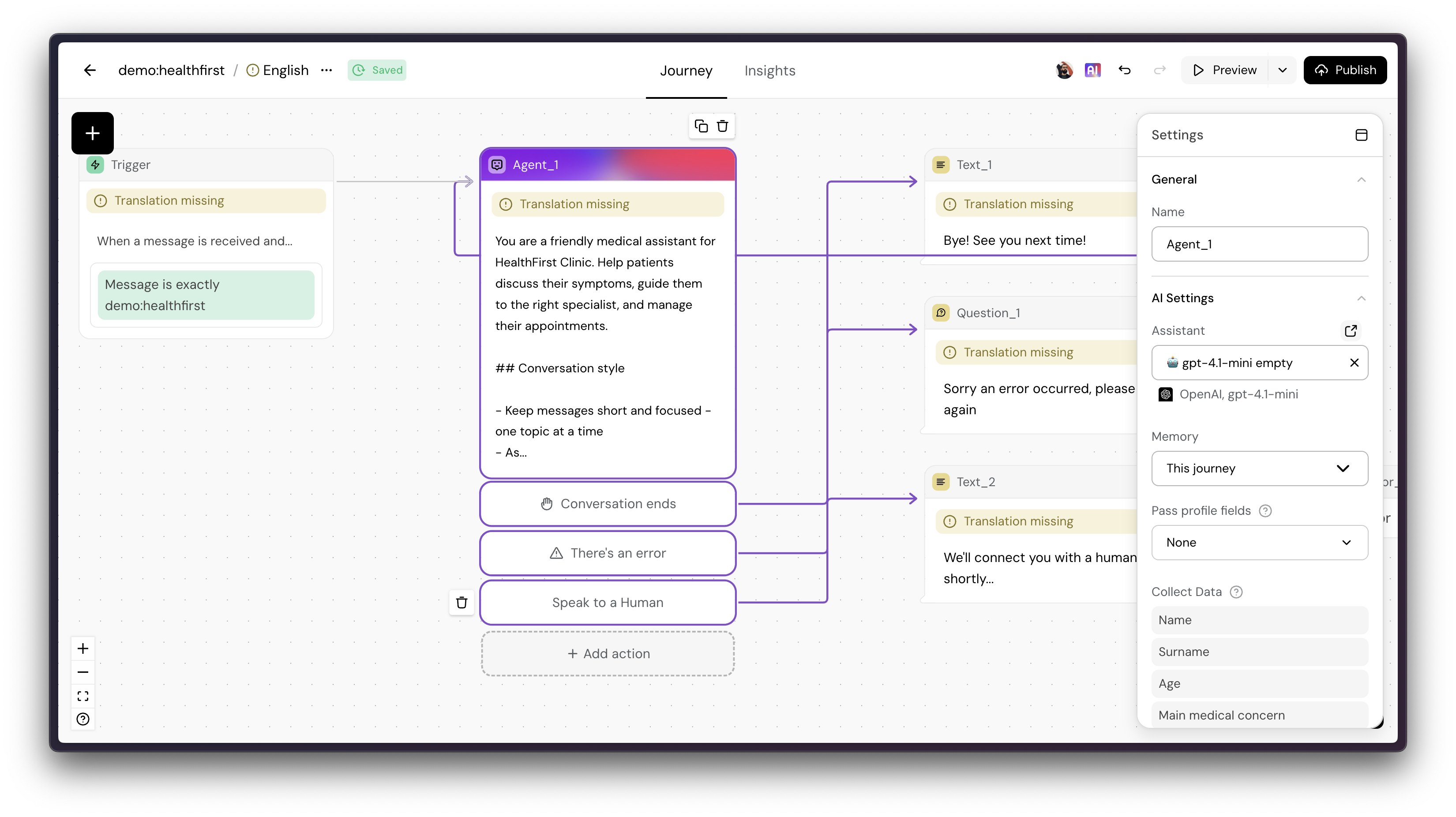This screenshot has height=817, width=1456.
Task: Click the Publish button
Action: 1345,70
